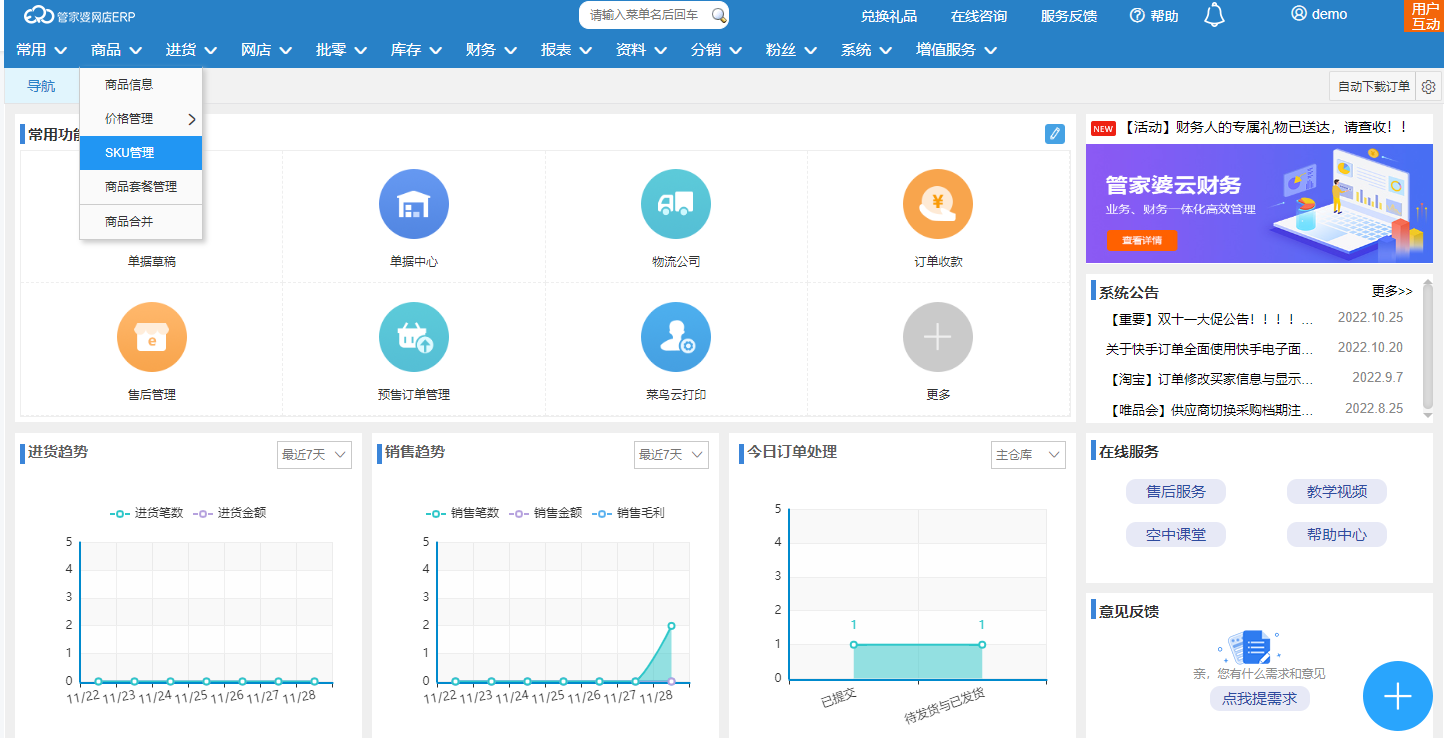
Task: Toggle the 进货金额 legend series
Action: (x=229, y=513)
